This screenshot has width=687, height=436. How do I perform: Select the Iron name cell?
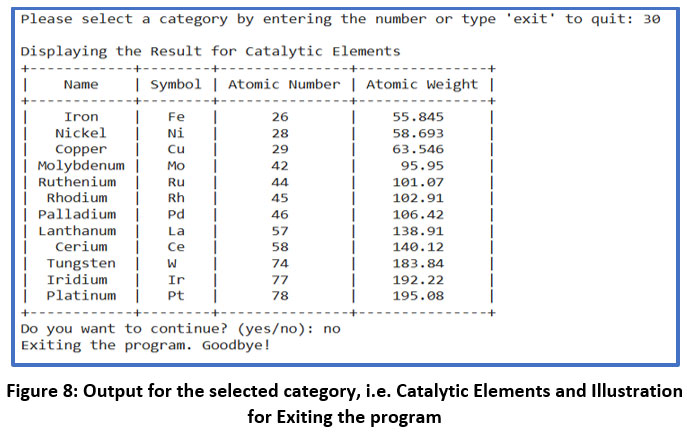80,117
